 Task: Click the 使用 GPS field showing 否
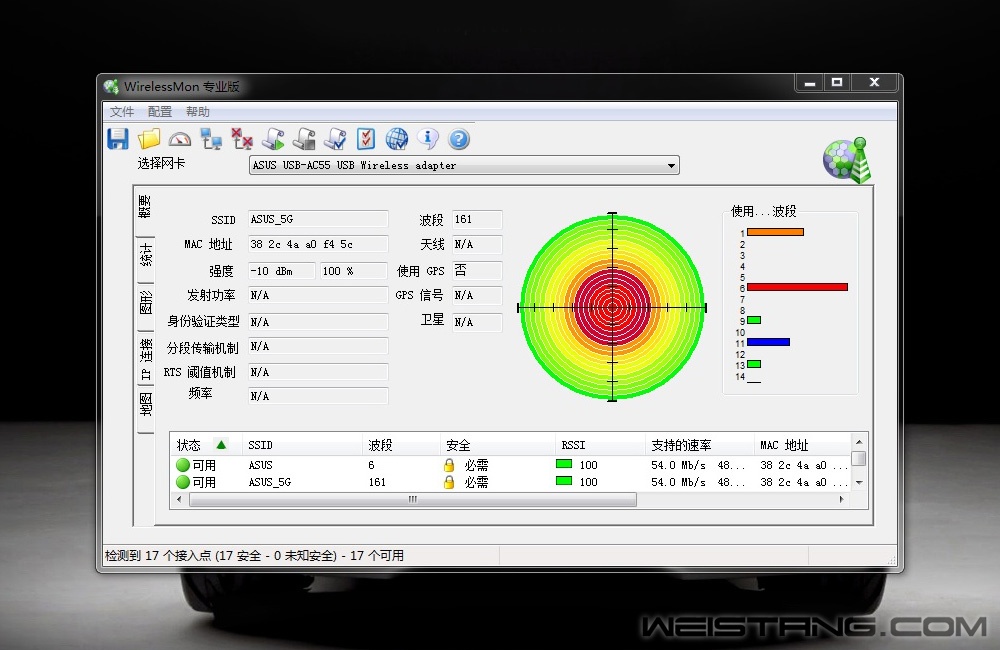coord(478,270)
